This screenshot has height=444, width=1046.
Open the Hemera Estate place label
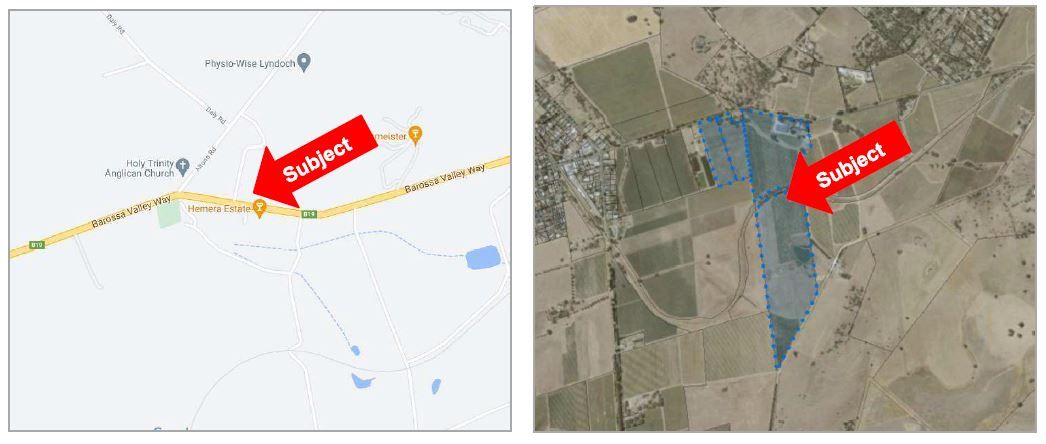[x=217, y=209]
